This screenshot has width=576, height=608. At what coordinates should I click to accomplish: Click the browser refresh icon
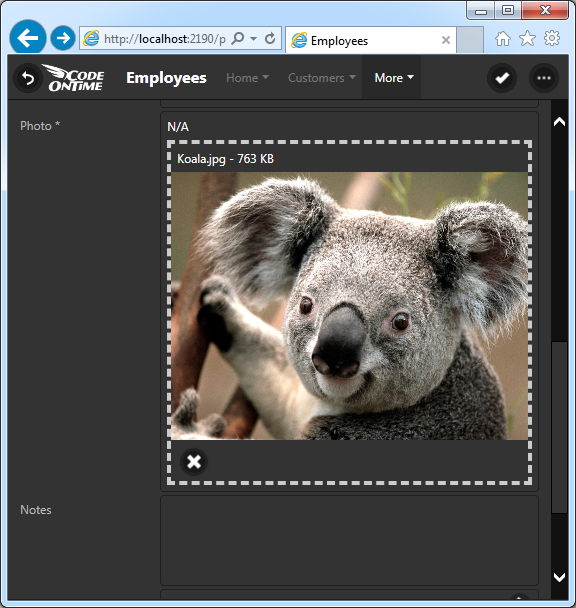(x=270, y=38)
